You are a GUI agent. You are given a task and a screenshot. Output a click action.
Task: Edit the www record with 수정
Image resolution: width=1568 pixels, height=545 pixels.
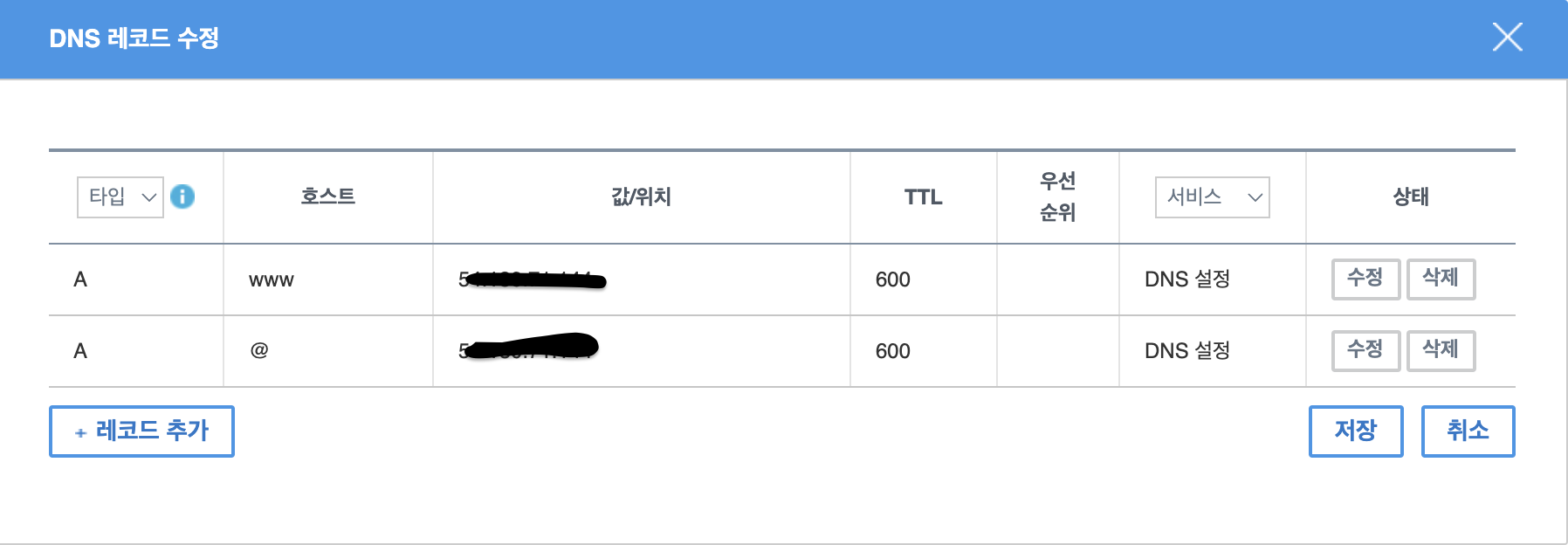pos(1365,279)
